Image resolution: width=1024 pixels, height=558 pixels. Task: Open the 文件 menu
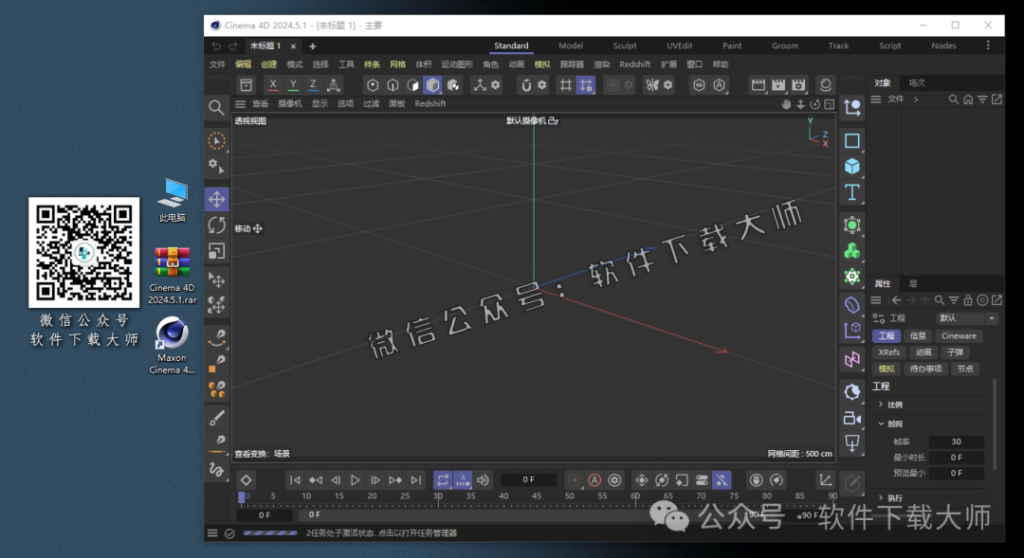pos(217,65)
